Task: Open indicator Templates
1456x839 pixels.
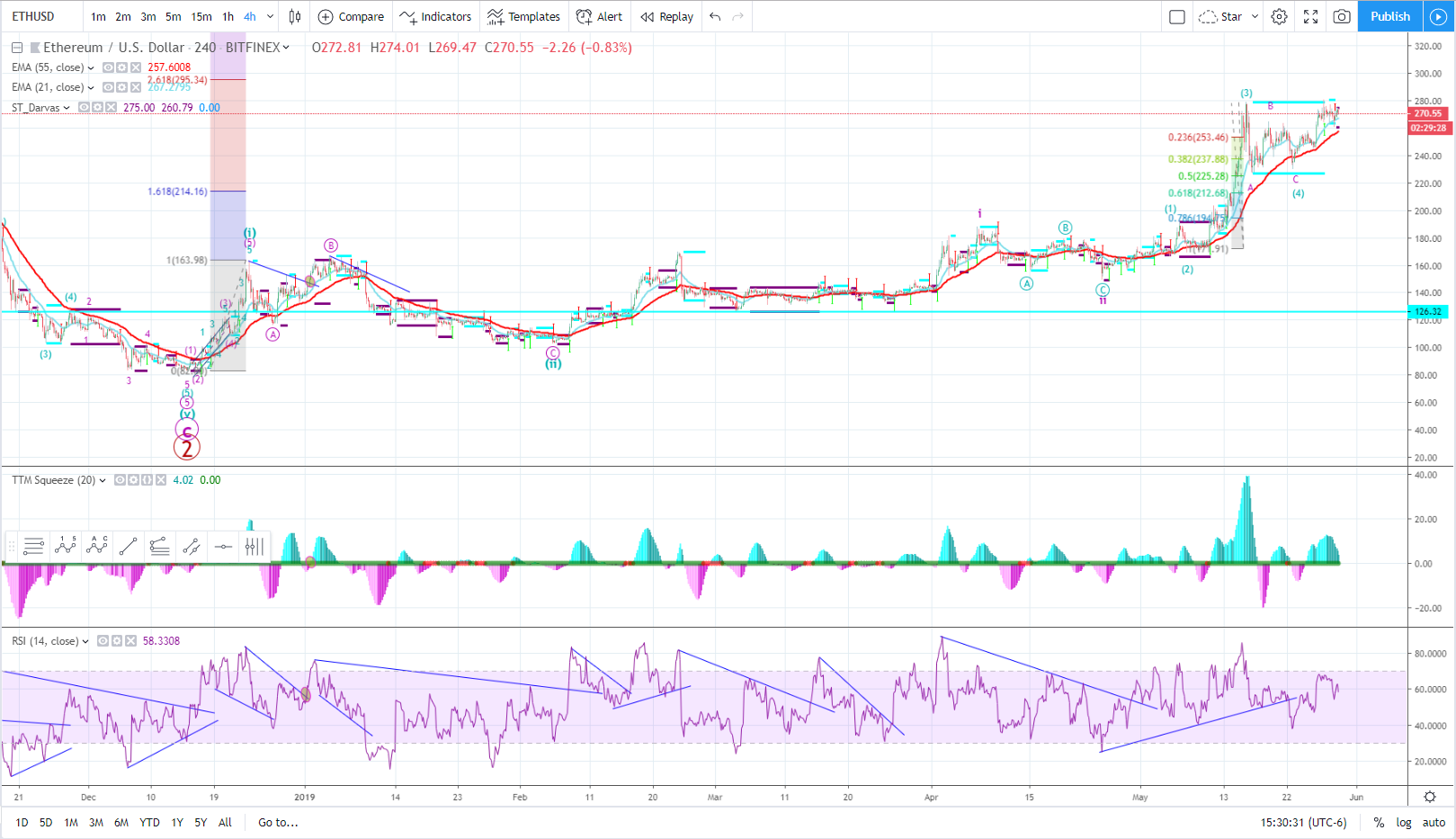Action: (523, 16)
